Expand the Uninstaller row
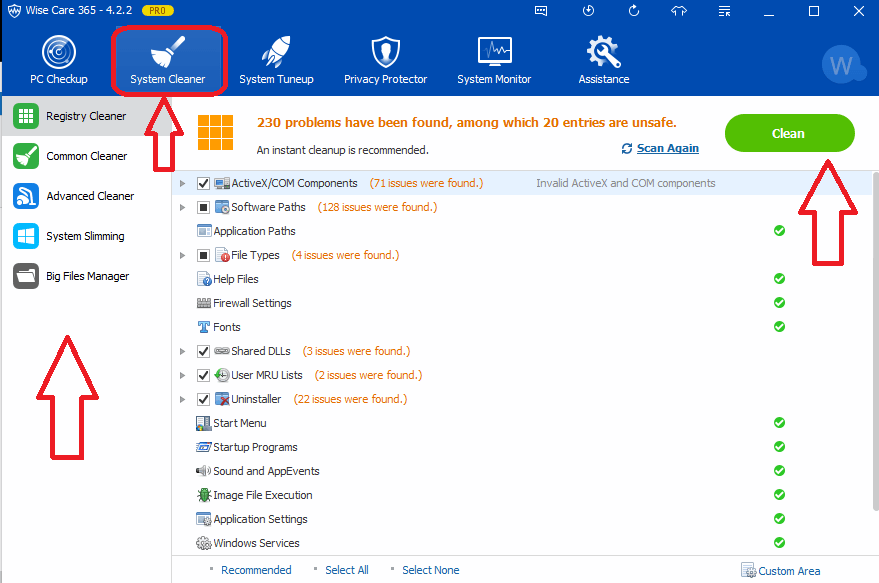 [x=182, y=400]
